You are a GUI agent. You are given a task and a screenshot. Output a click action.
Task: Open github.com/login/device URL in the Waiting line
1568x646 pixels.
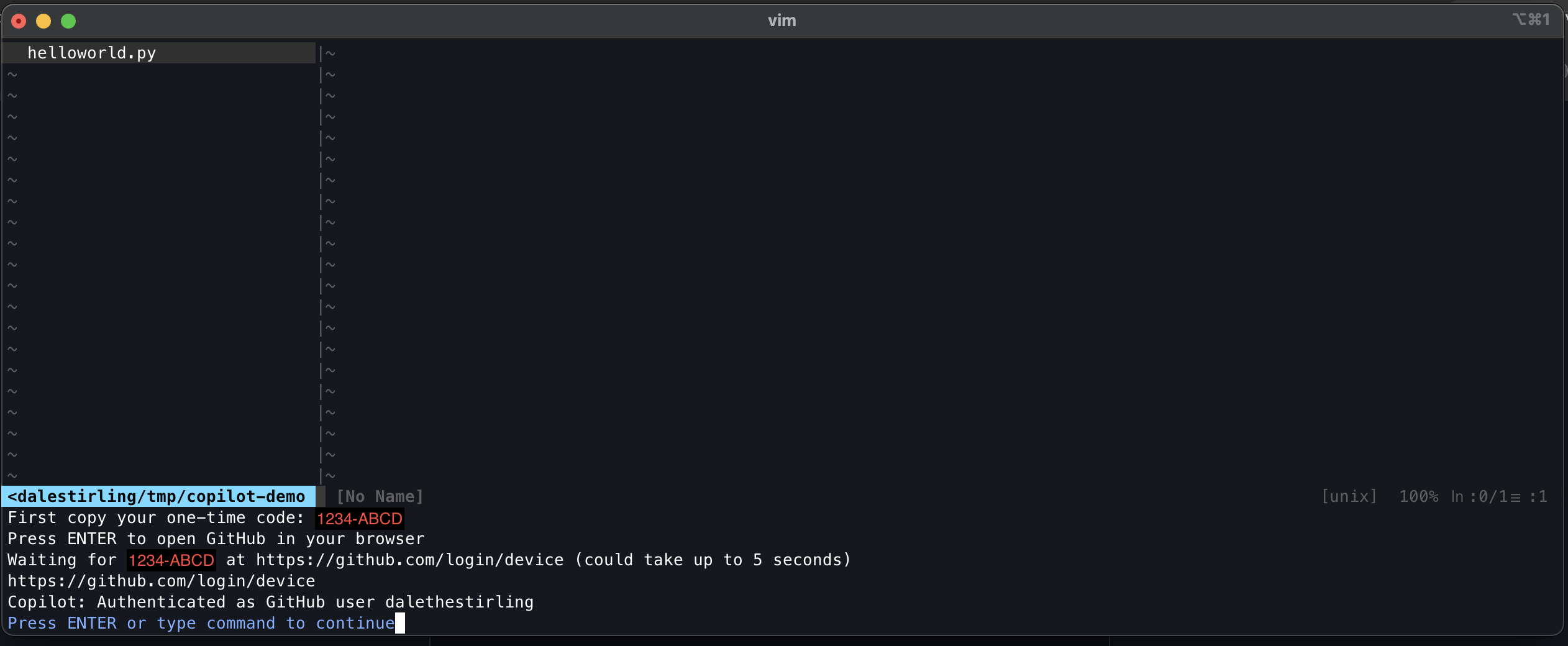click(410, 560)
